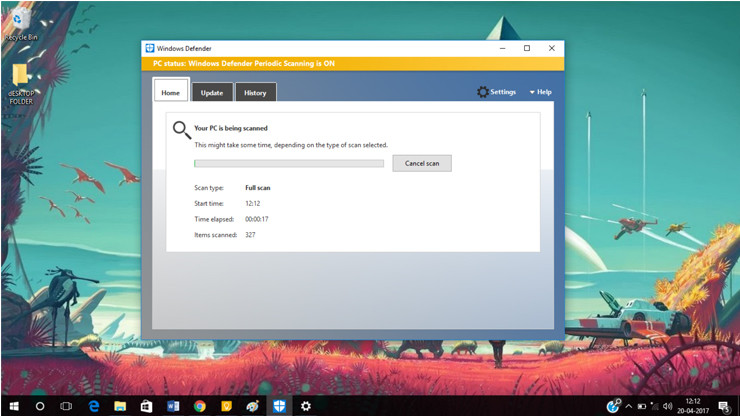
Task: Cancel the running scan
Action: click(422, 163)
